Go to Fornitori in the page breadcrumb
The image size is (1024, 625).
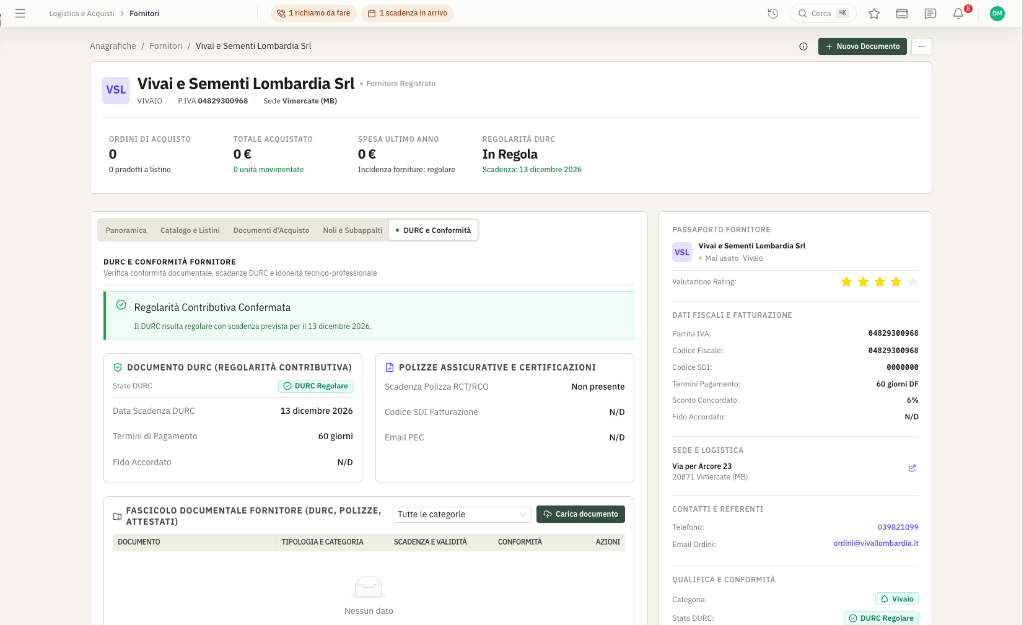point(166,46)
